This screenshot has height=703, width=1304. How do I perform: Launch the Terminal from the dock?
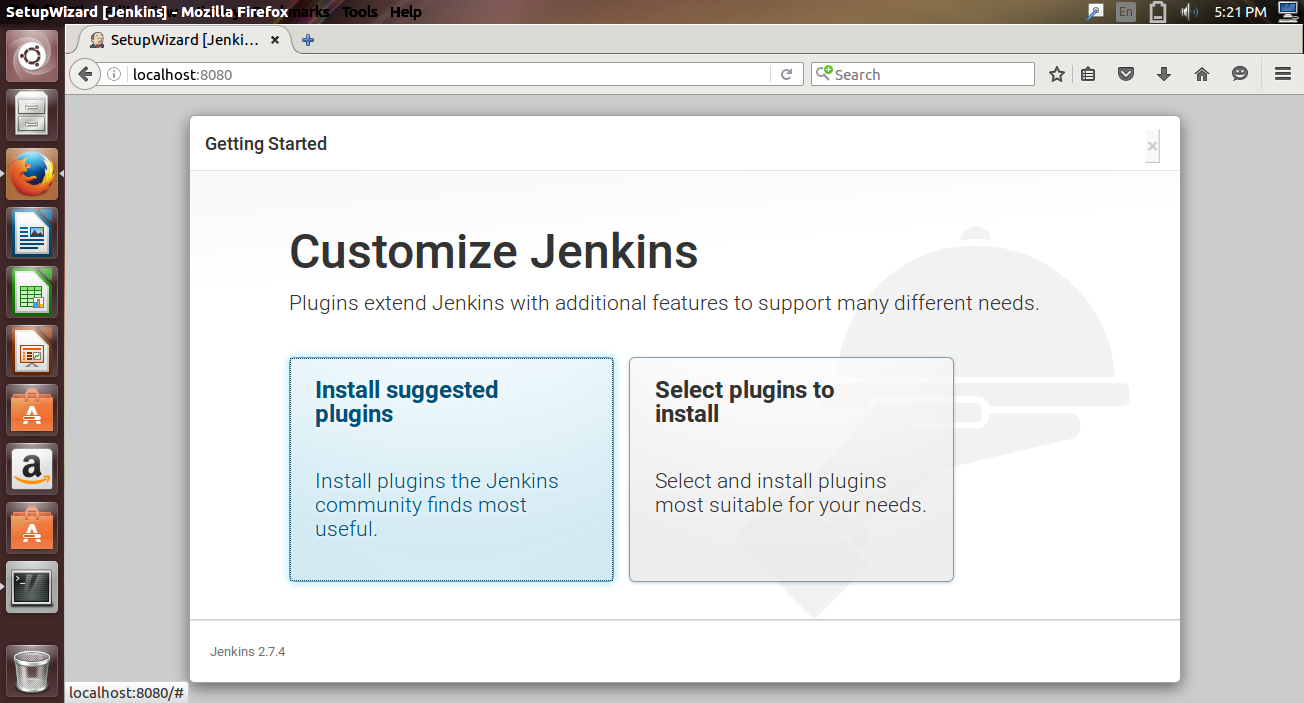pyautogui.click(x=32, y=587)
